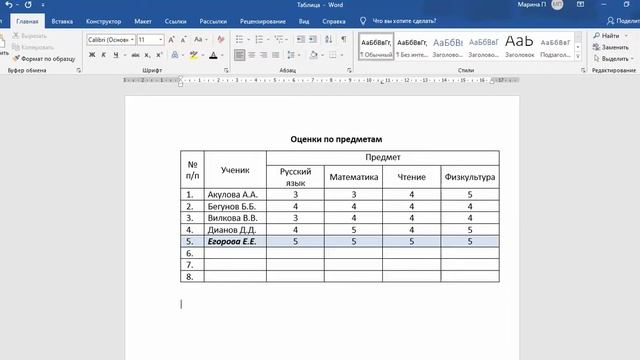Apply subscript formatting (x₂)
This screenshot has height=360, width=640.
147,55
